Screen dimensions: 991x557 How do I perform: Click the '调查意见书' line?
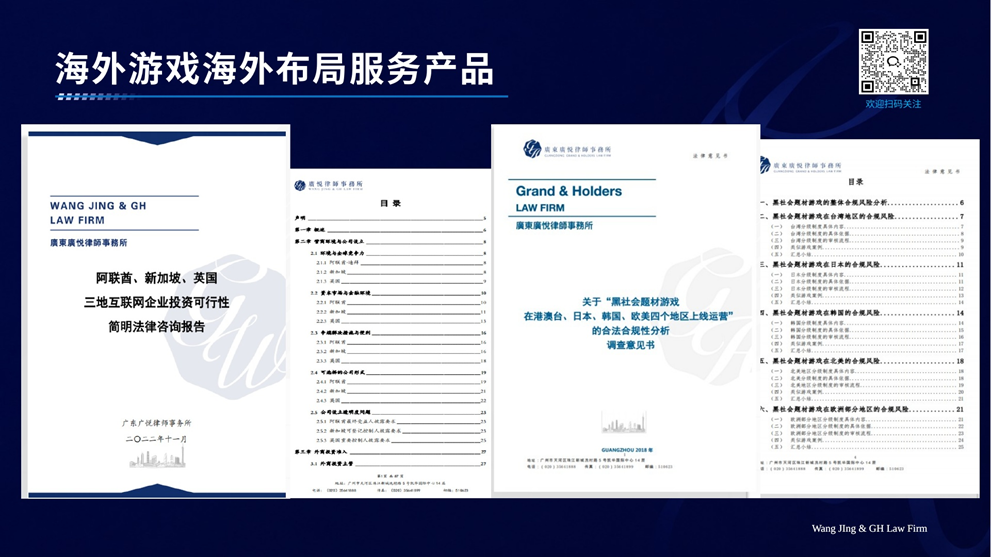click(631, 345)
